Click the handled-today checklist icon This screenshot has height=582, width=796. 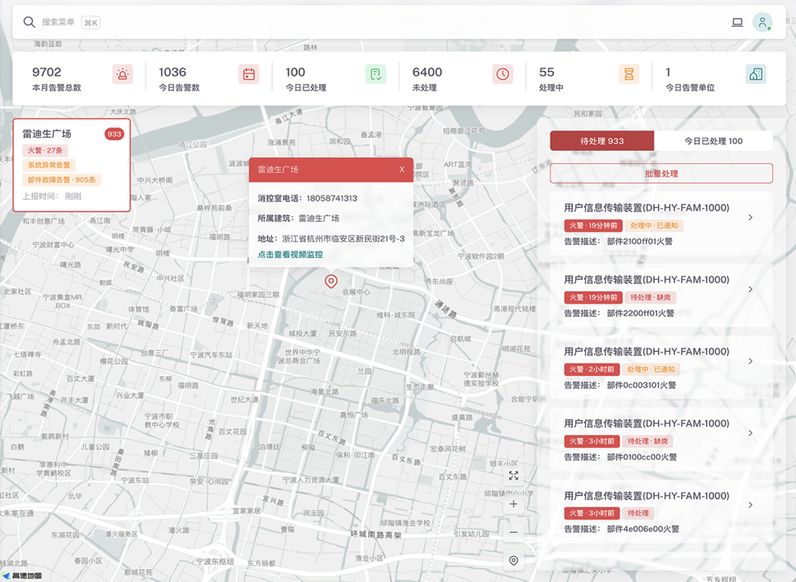click(376, 74)
